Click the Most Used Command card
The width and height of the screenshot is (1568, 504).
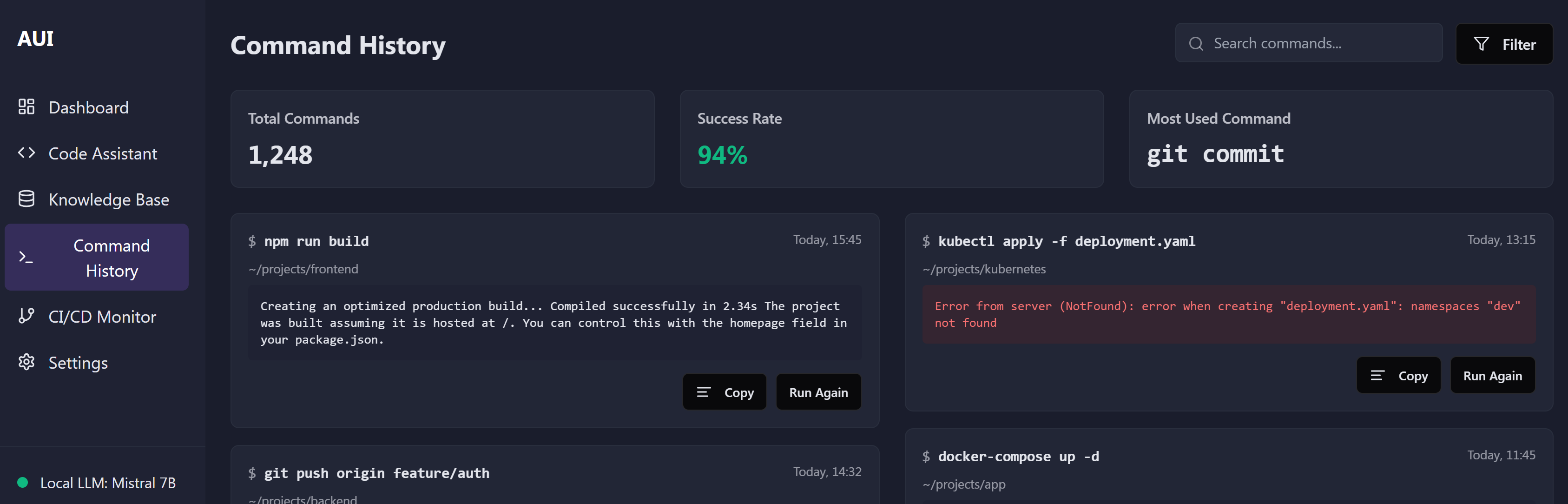[x=1340, y=139]
